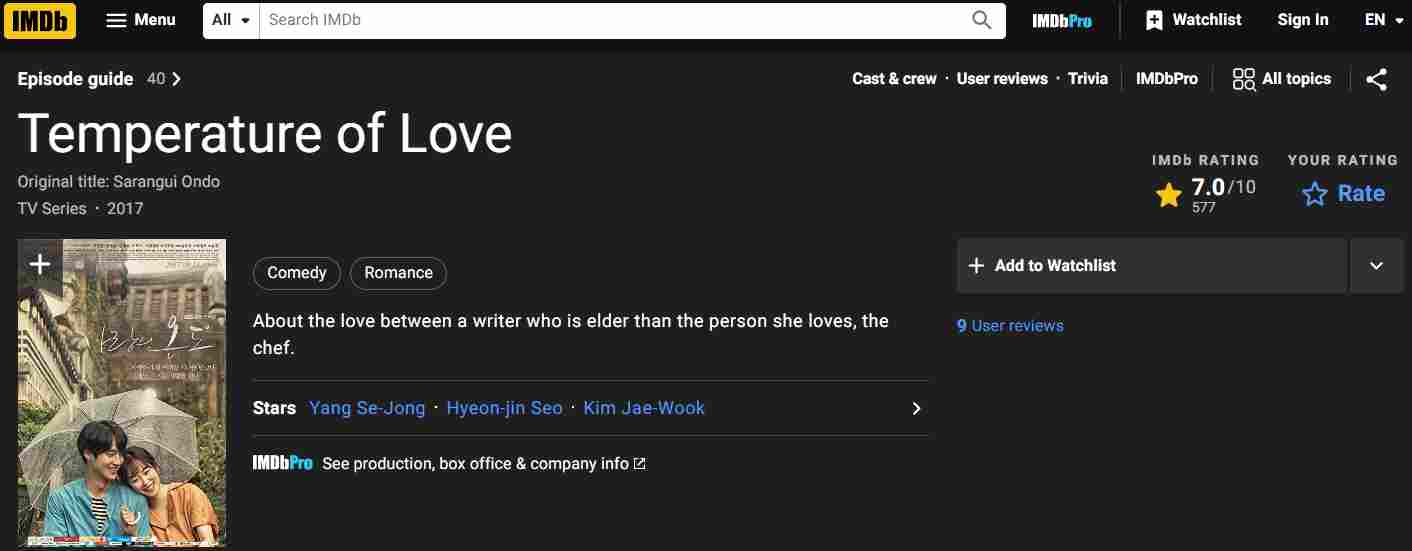1412x551 pixels.
Task: Open the 9 User reviews link
Action: point(1010,326)
